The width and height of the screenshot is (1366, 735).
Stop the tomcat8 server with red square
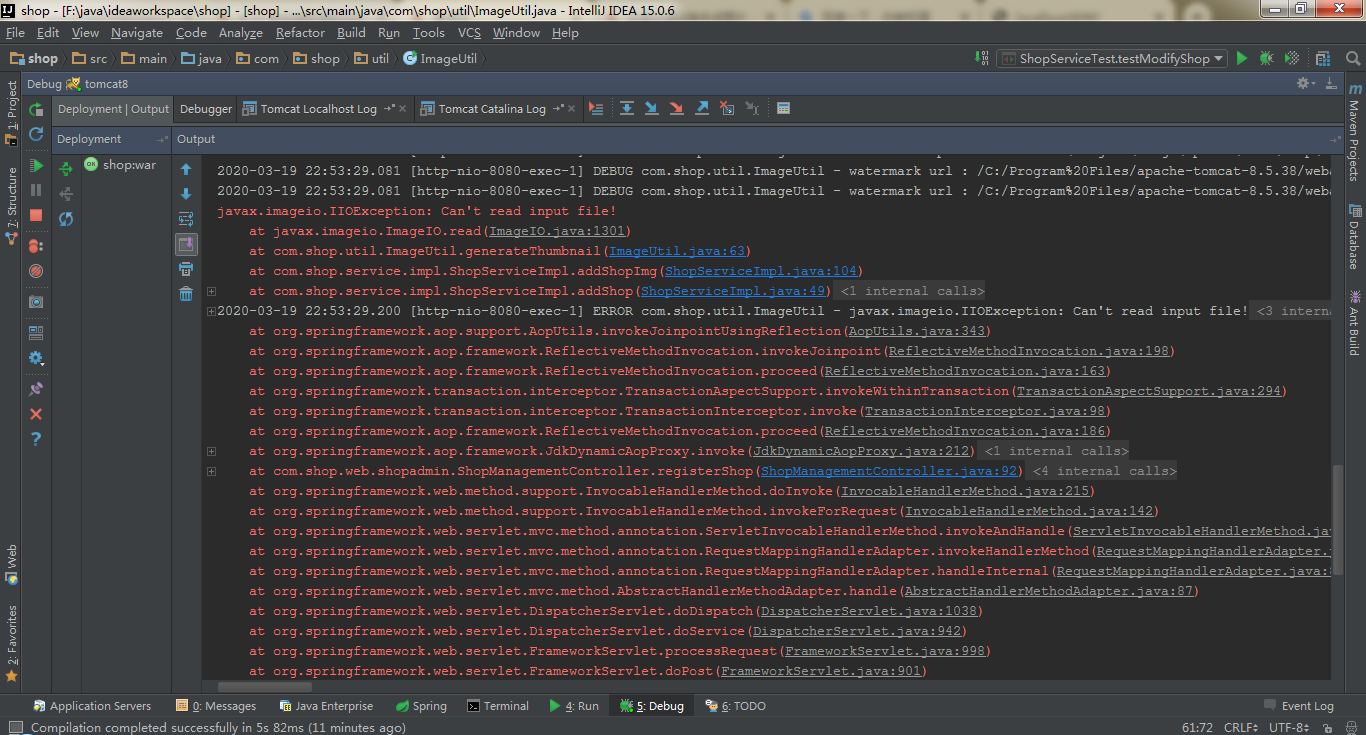[36, 215]
